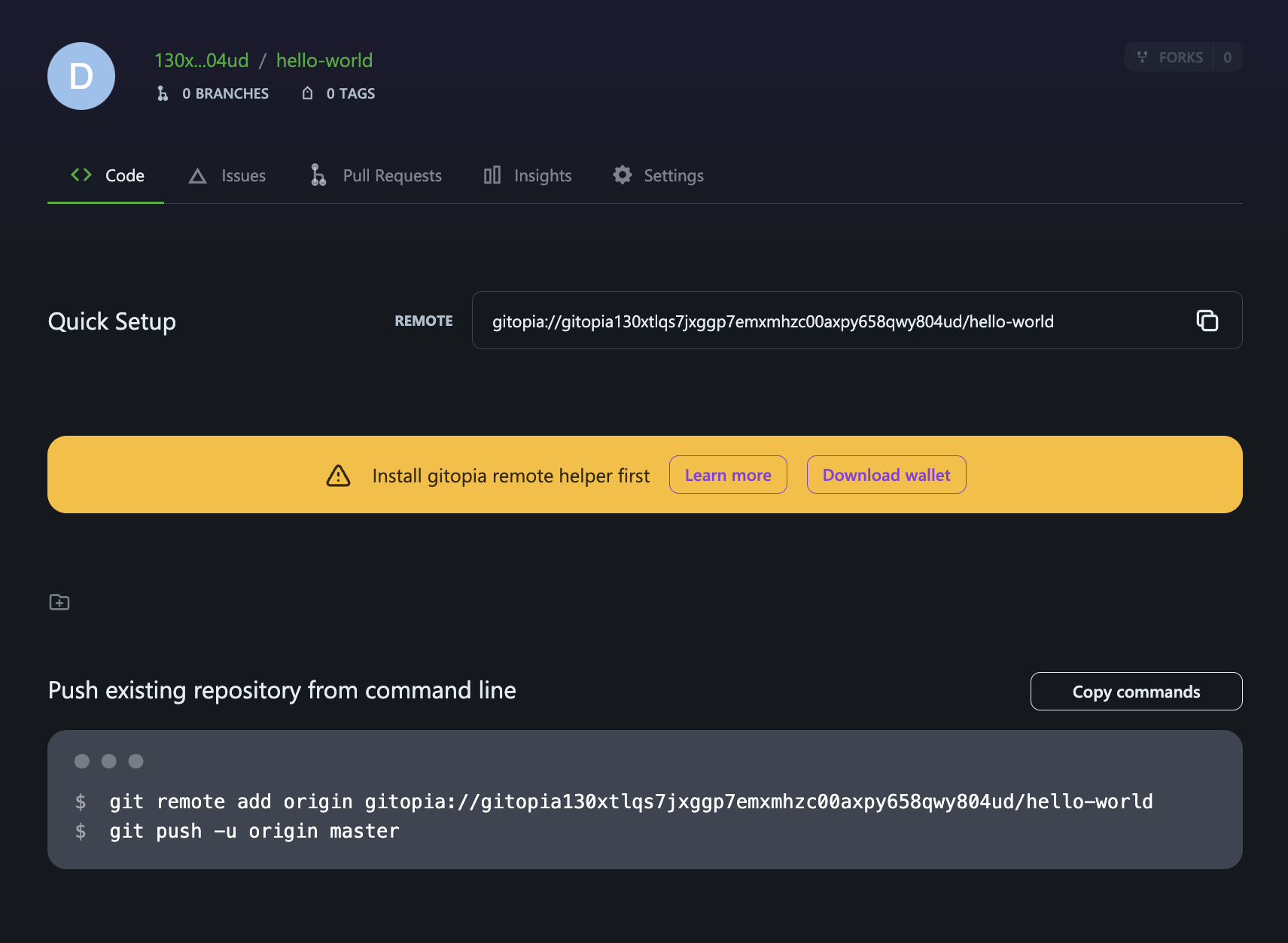Open the hello-world repository link
This screenshot has height=943, width=1288.
[324, 60]
